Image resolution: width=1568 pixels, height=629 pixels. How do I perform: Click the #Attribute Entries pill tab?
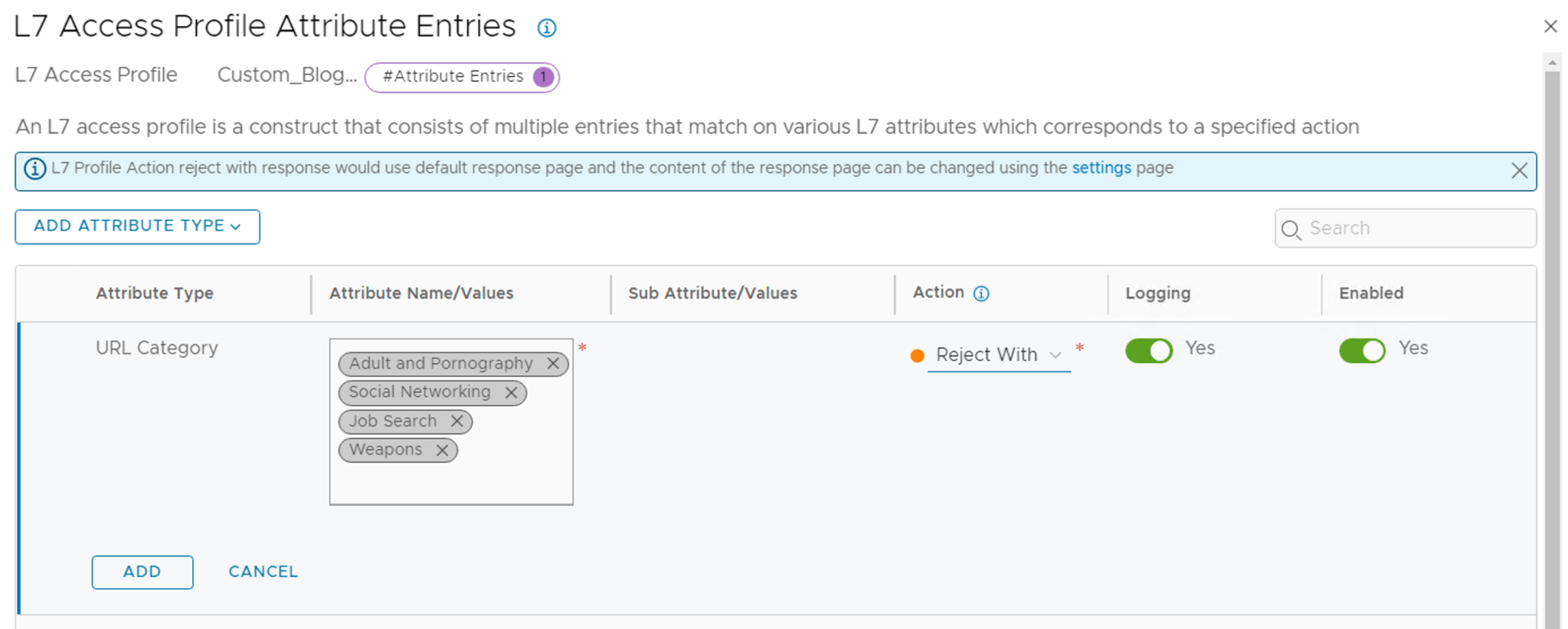pyautogui.click(x=462, y=77)
